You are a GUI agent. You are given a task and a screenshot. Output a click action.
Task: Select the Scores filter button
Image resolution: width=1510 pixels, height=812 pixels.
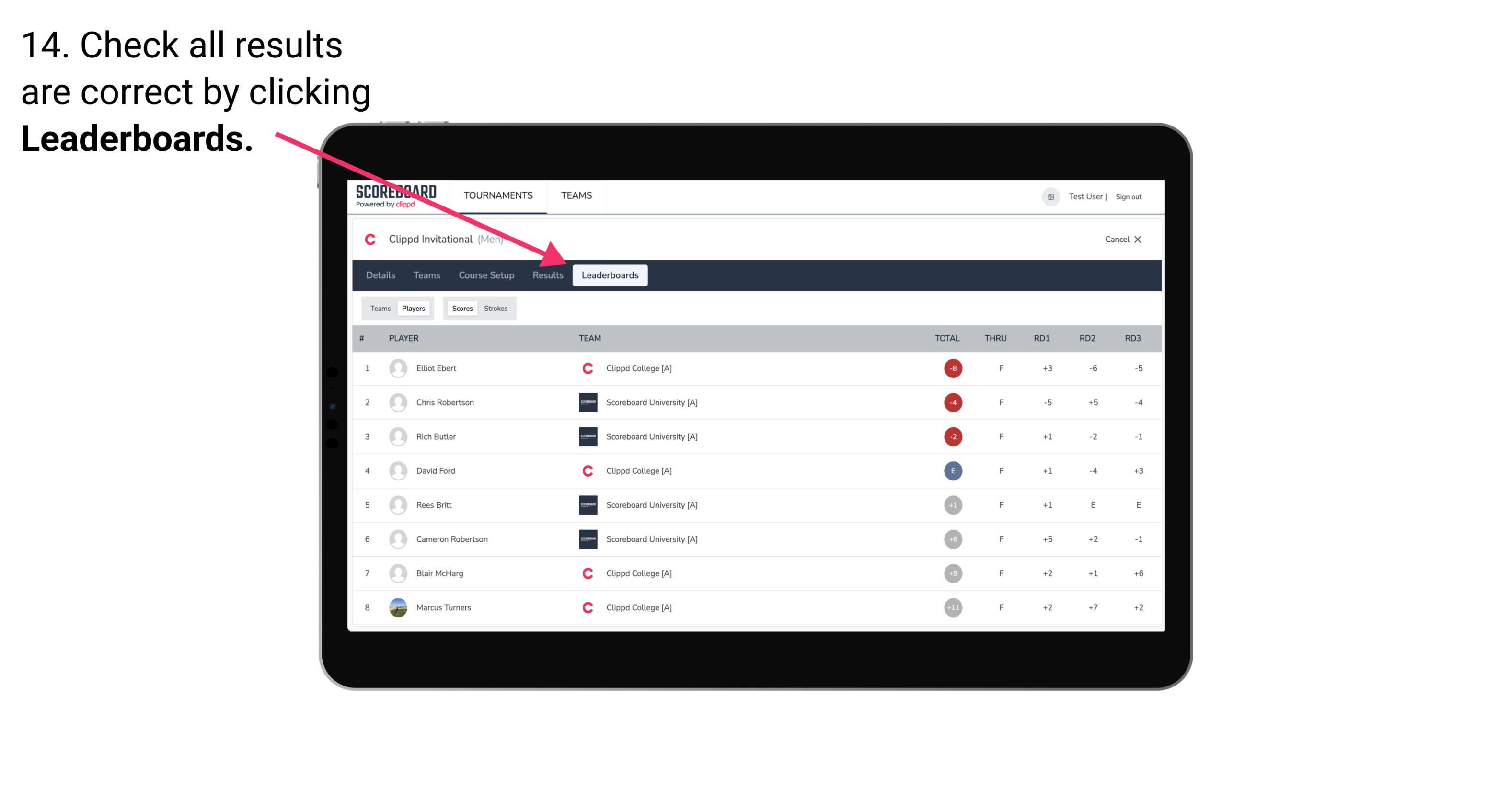462,308
